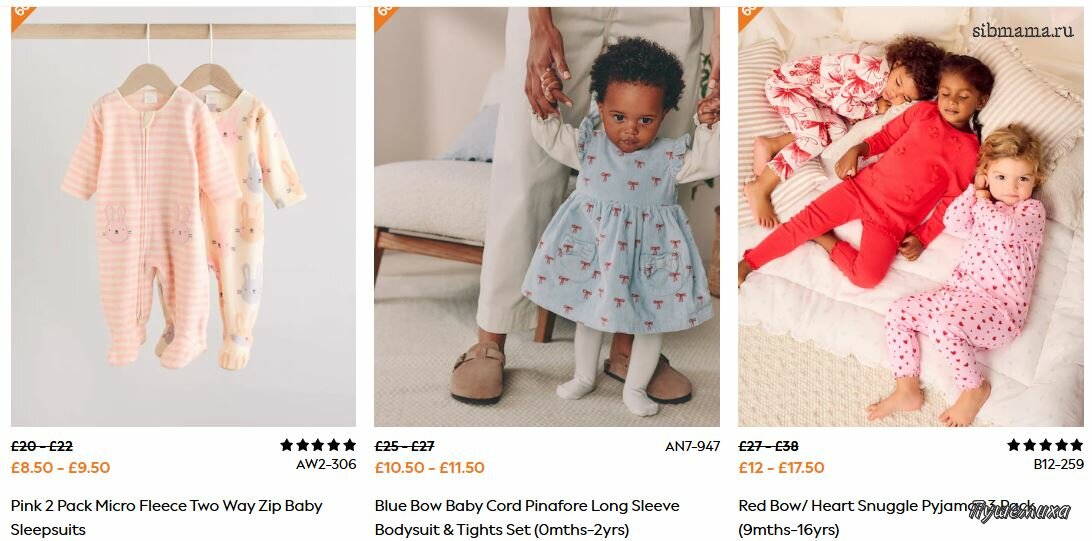1092x541 pixels.
Task: Click product code AN7-947
Action: click(692, 446)
